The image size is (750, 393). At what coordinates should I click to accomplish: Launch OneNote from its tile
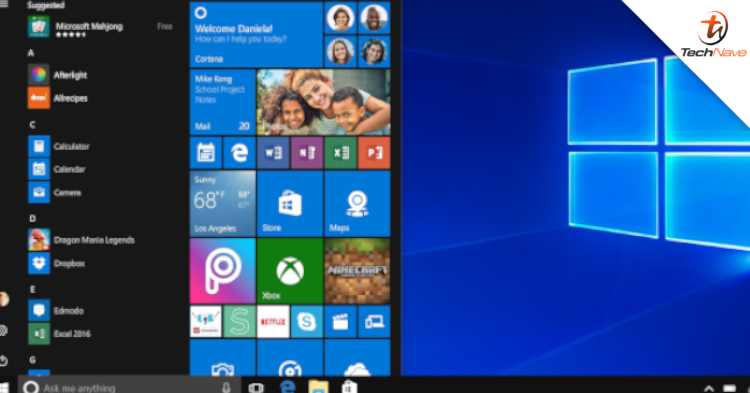(x=307, y=153)
